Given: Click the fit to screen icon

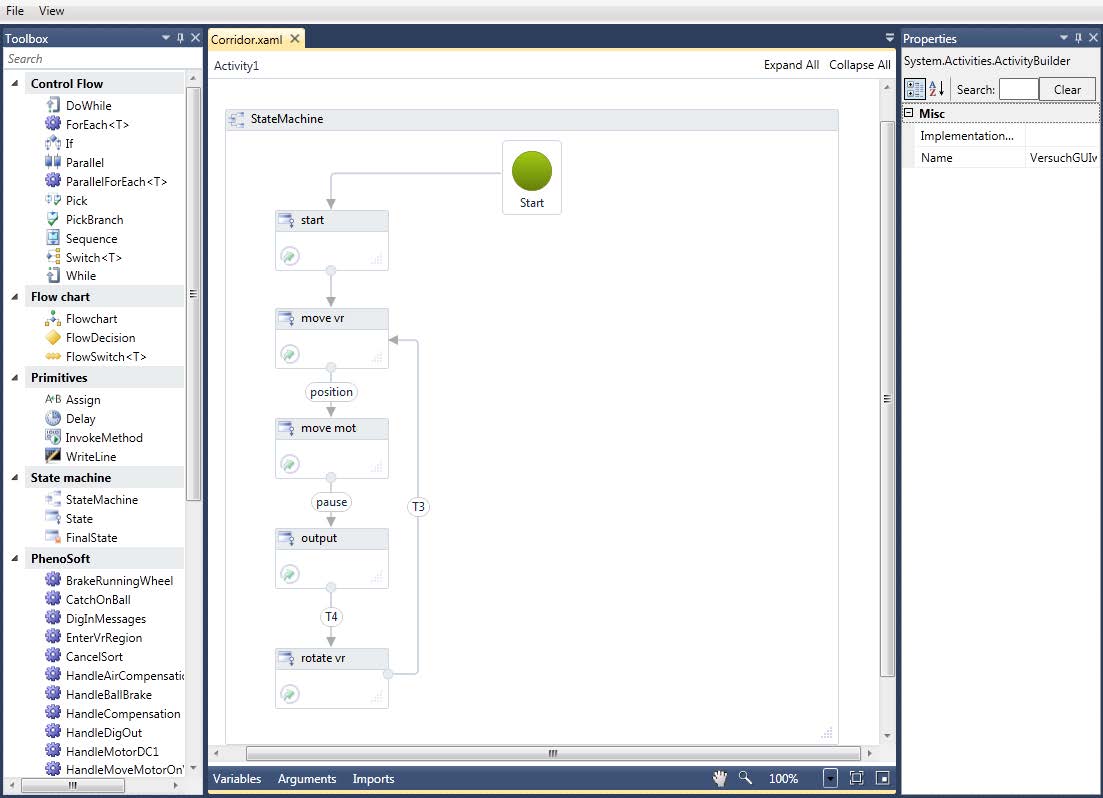Looking at the screenshot, I should (856, 778).
